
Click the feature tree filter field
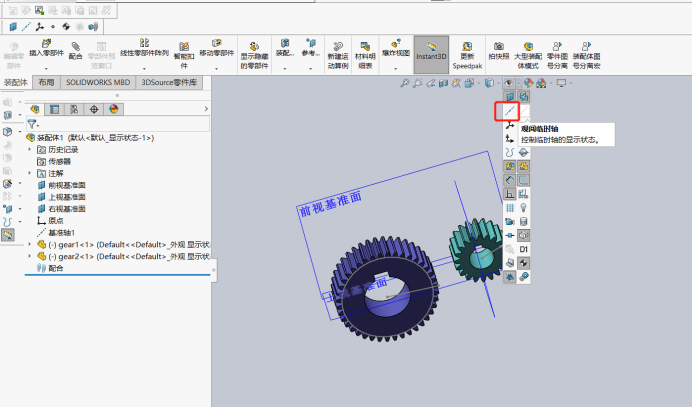(x=118, y=124)
